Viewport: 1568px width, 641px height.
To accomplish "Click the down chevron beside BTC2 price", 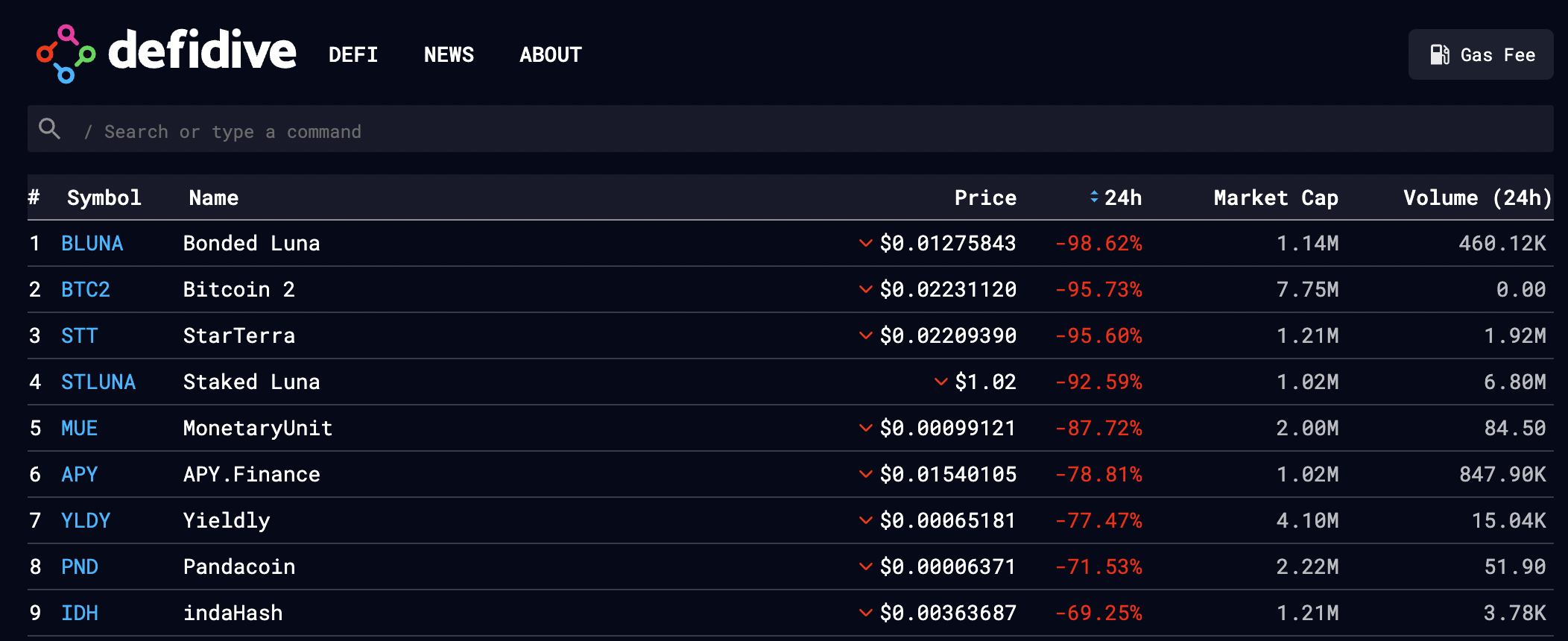I will 865,289.
